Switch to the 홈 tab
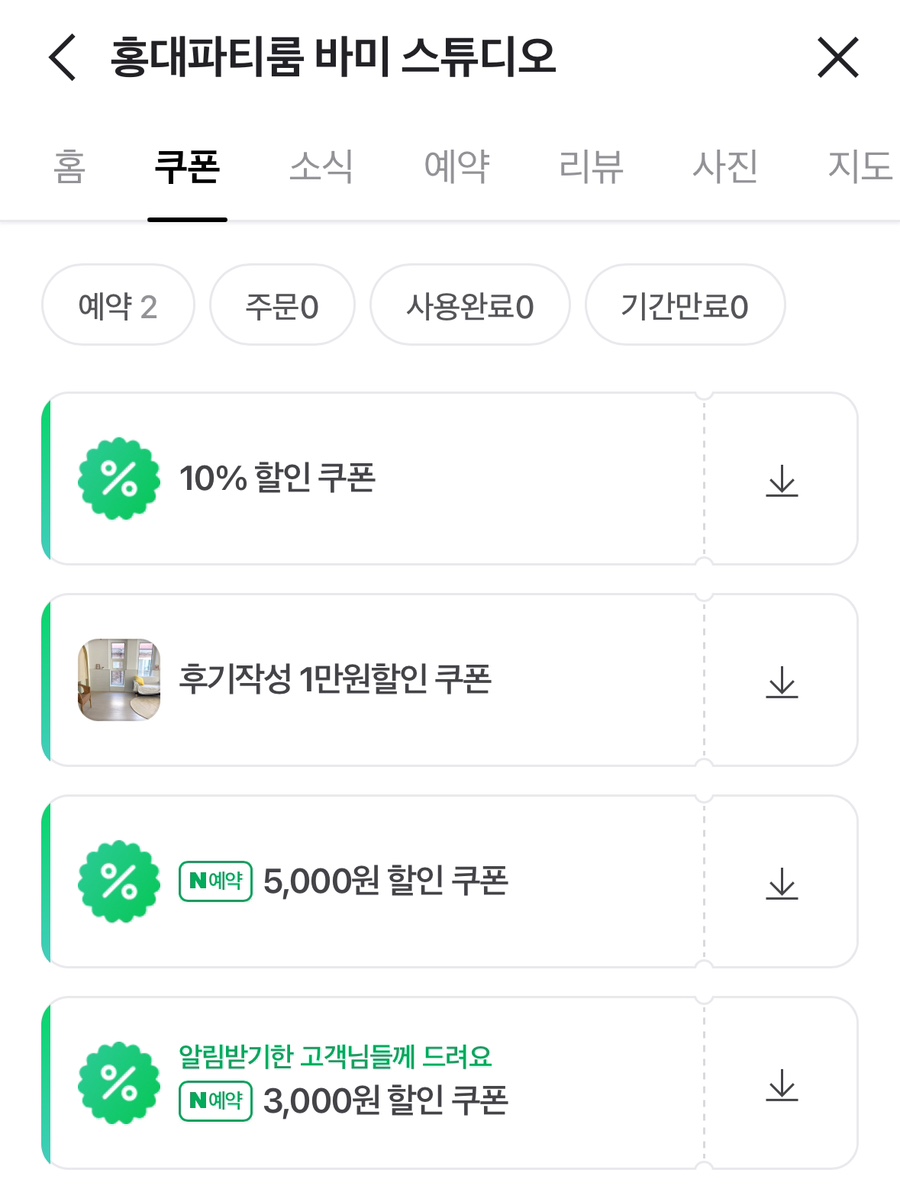This screenshot has height=1192, width=900. point(69,167)
